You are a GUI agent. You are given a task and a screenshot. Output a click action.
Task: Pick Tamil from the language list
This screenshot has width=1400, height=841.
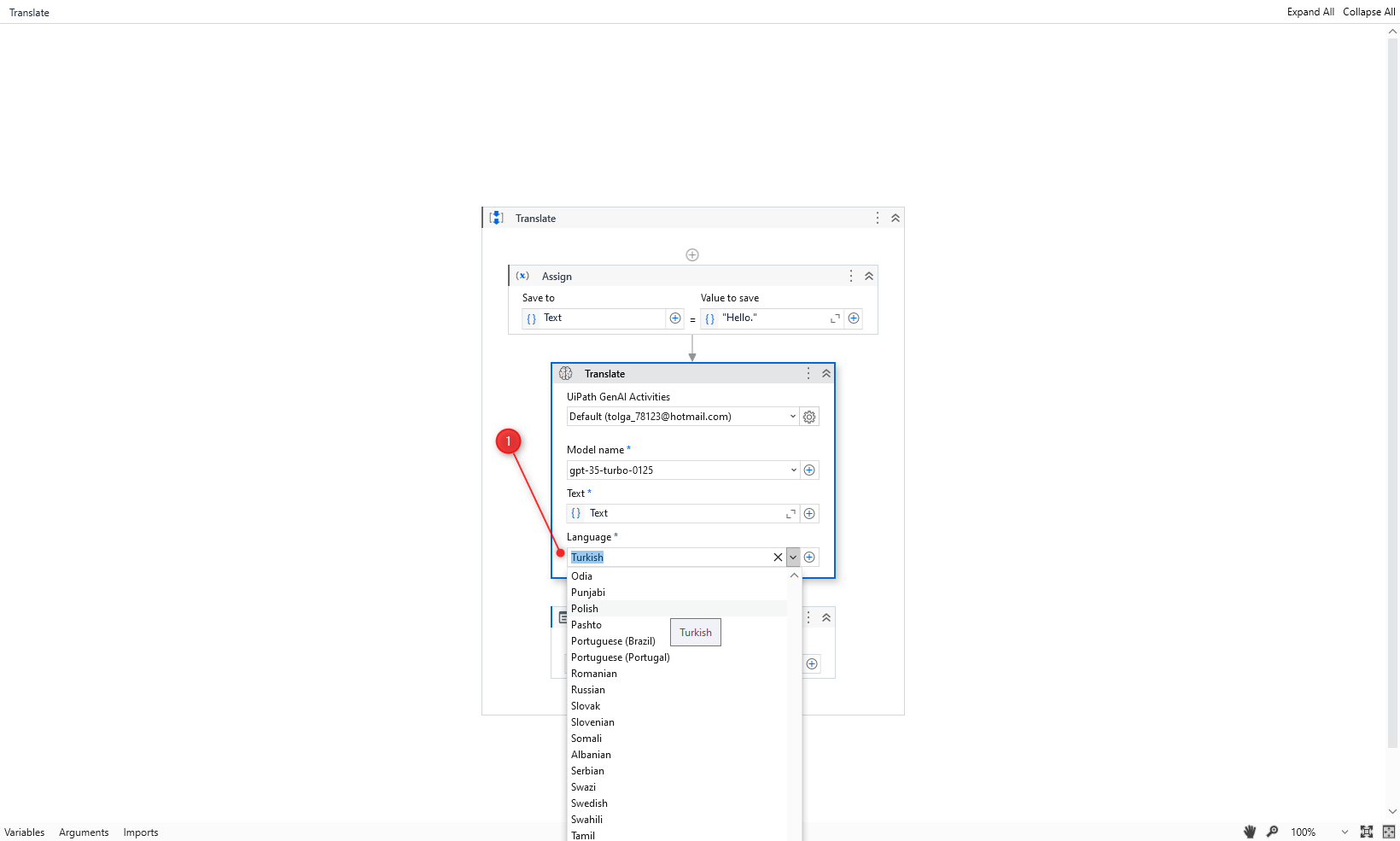(x=677, y=835)
